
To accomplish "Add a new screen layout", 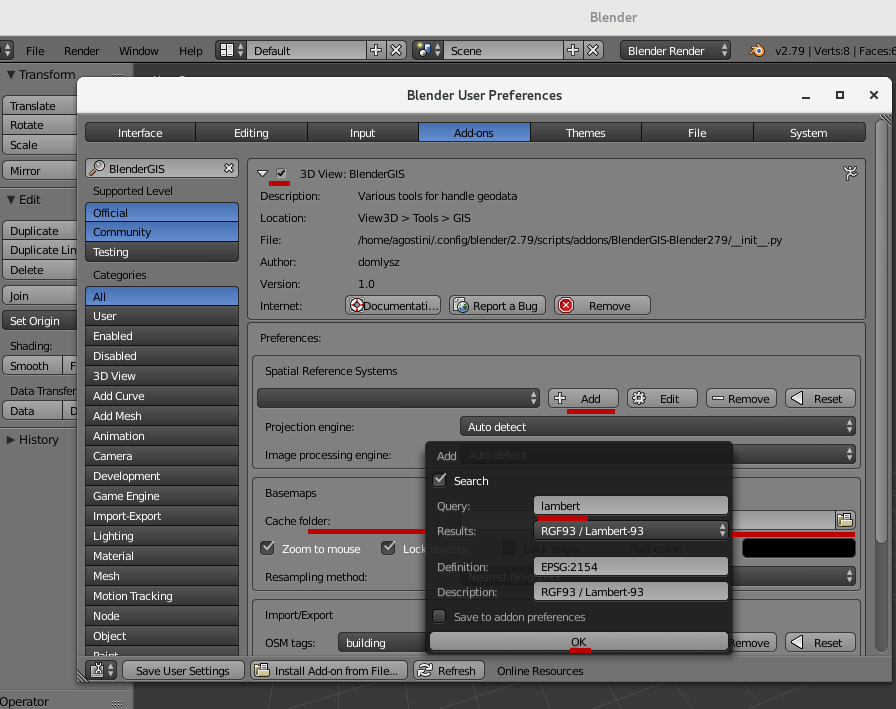I will point(375,50).
